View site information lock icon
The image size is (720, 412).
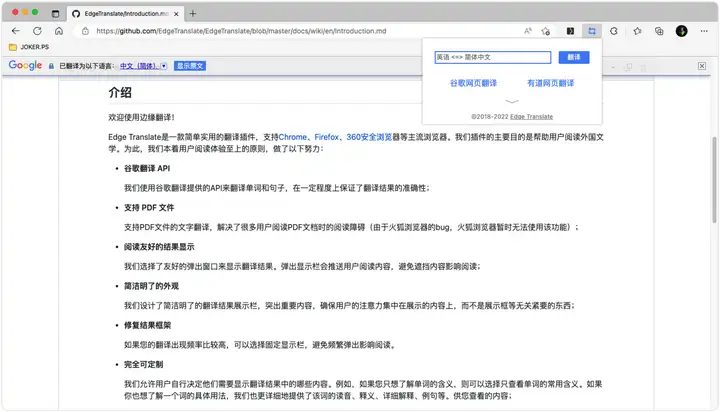point(85,31)
